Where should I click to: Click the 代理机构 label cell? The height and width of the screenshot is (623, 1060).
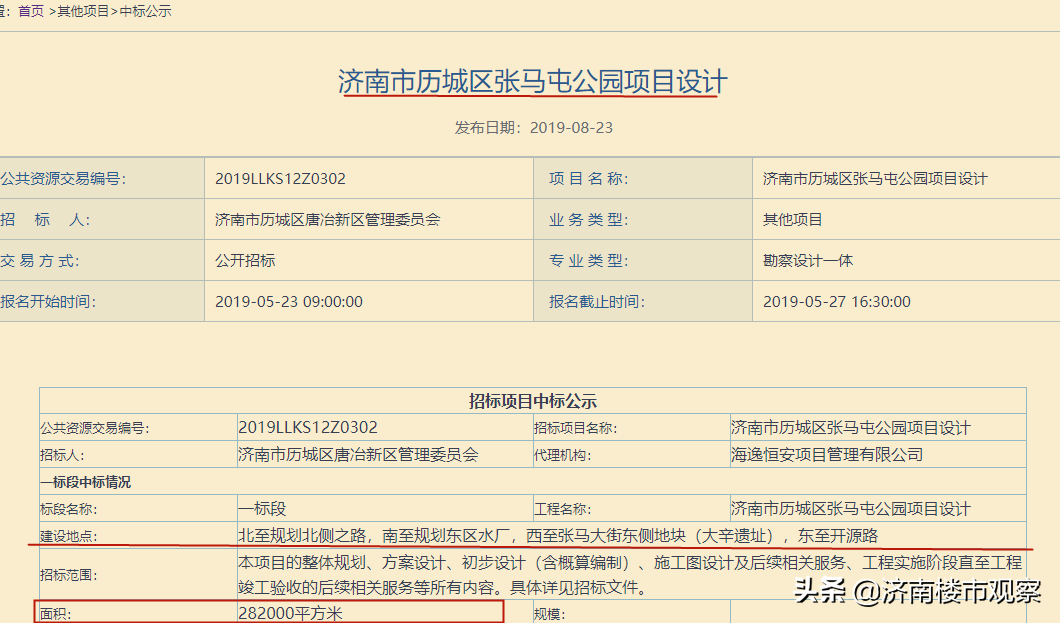pyautogui.click(x=562, y=455)
